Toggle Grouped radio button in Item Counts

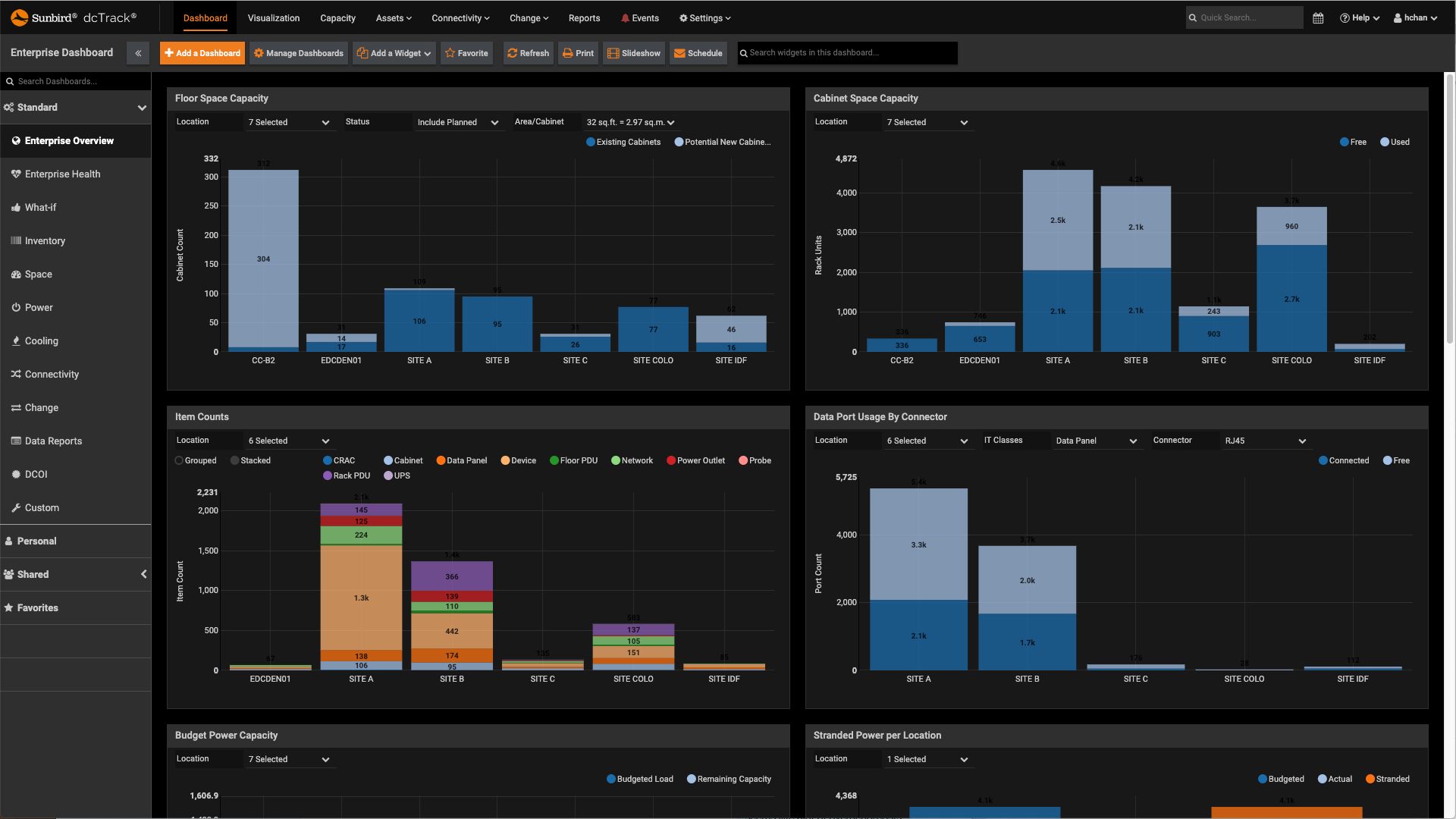tap(178, 460)
